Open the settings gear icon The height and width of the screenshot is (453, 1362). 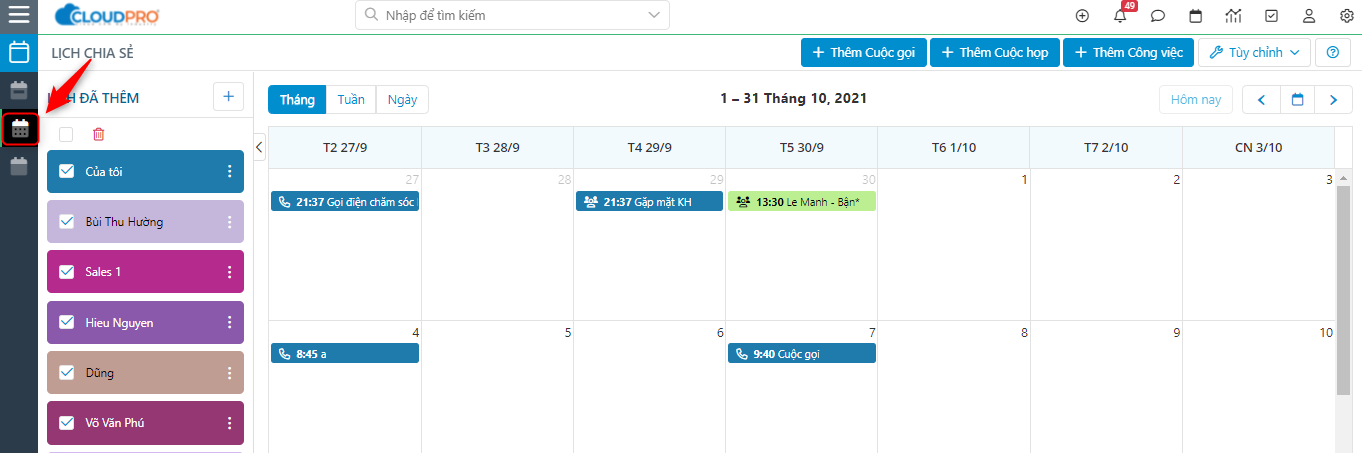coord(1346,16)
